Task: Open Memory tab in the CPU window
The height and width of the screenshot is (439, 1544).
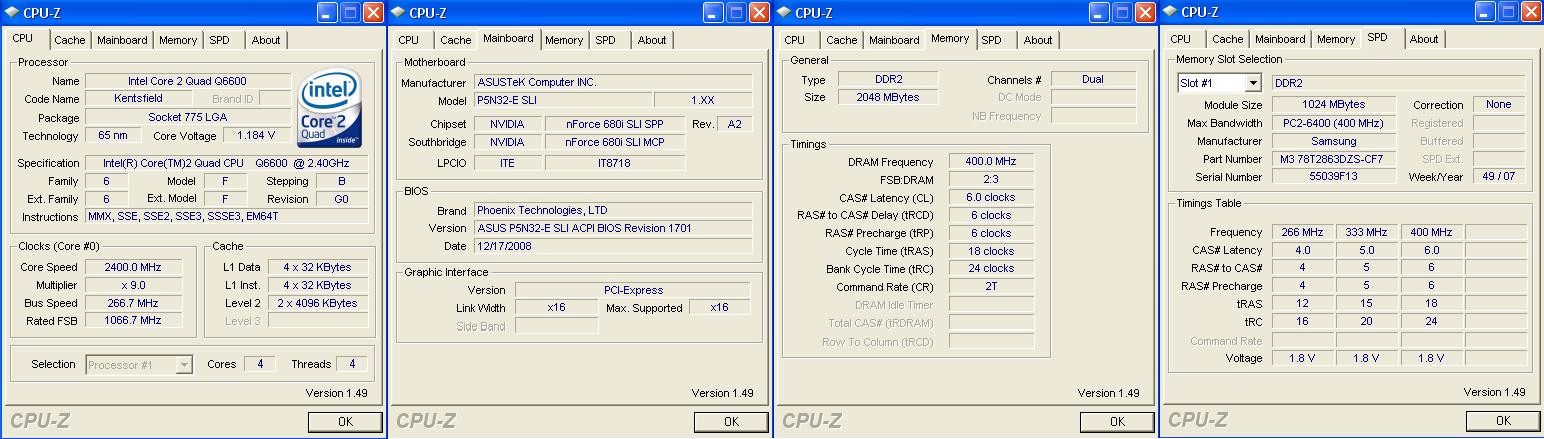Action: [178, 40]
